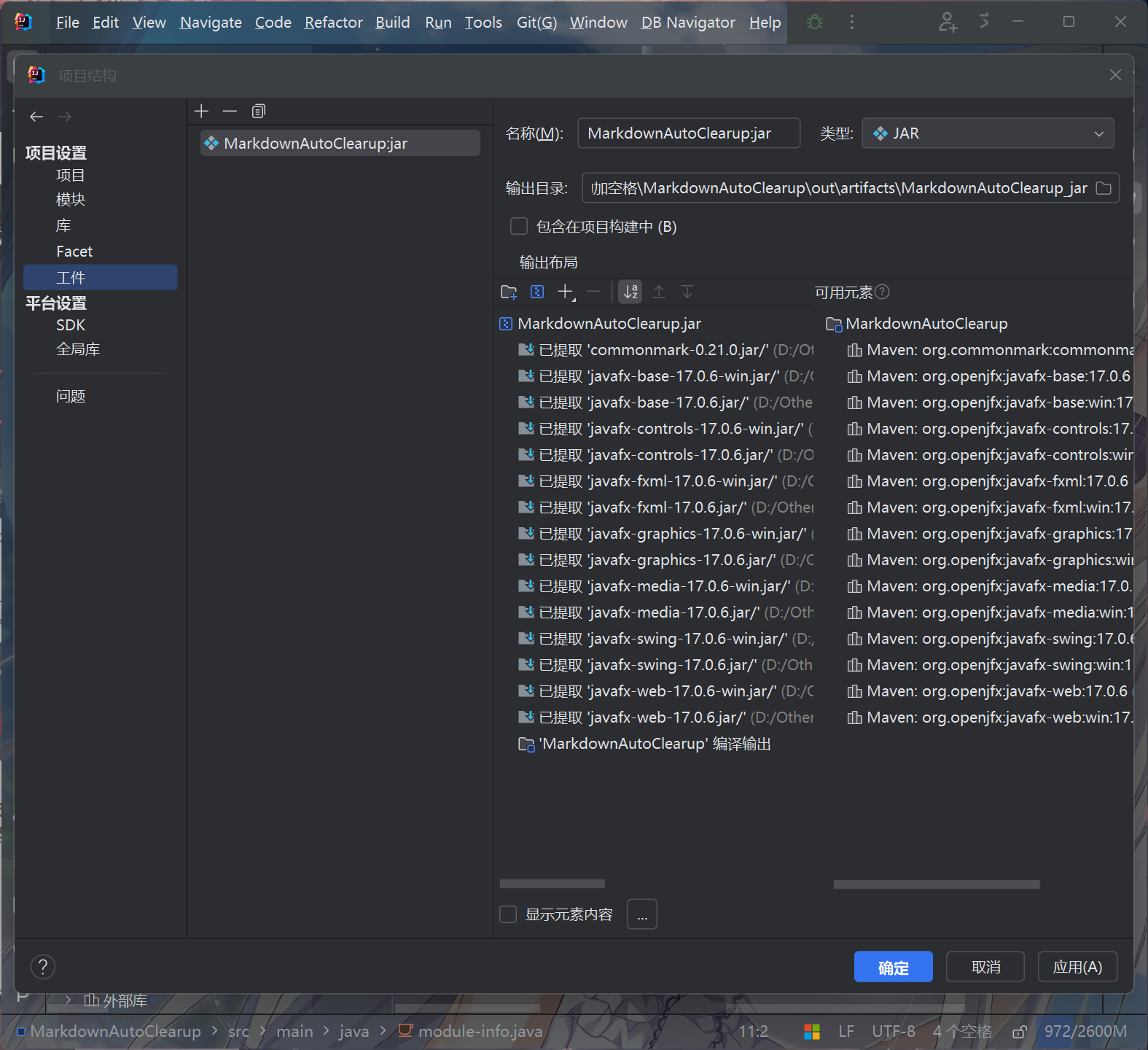Click the LF line separator status entry
The height and width of the screenshot is (1050, 1148).
(x=846, y=1031)
